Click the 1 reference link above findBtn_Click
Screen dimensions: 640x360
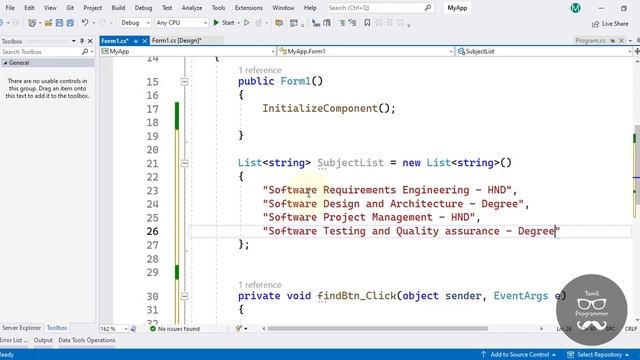[260, 284]
